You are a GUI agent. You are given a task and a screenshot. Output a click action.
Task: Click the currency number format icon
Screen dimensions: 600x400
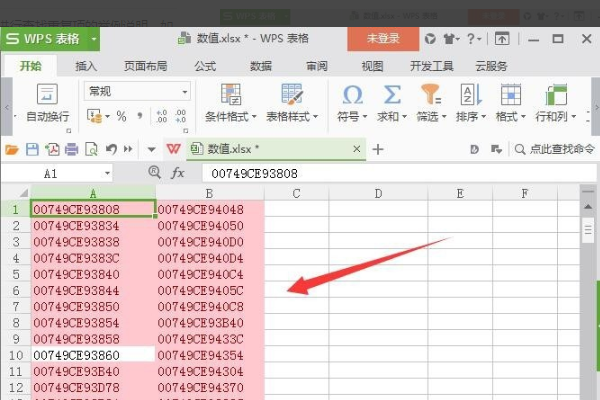pos(94,116)
